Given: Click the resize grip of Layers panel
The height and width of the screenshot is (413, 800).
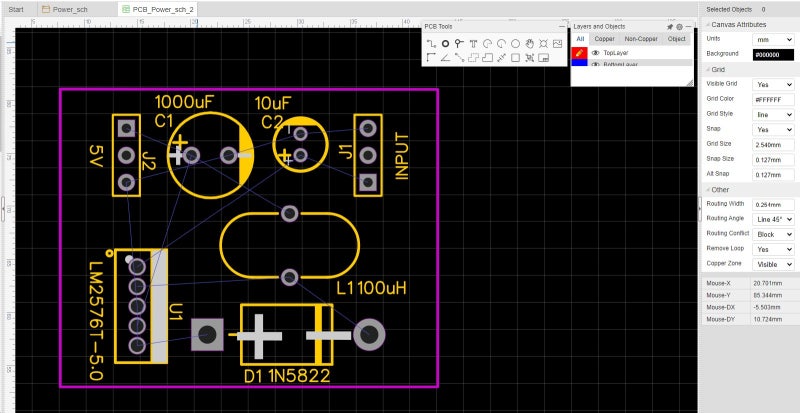Looking at the screenshot, I should (x=689, y=82).
